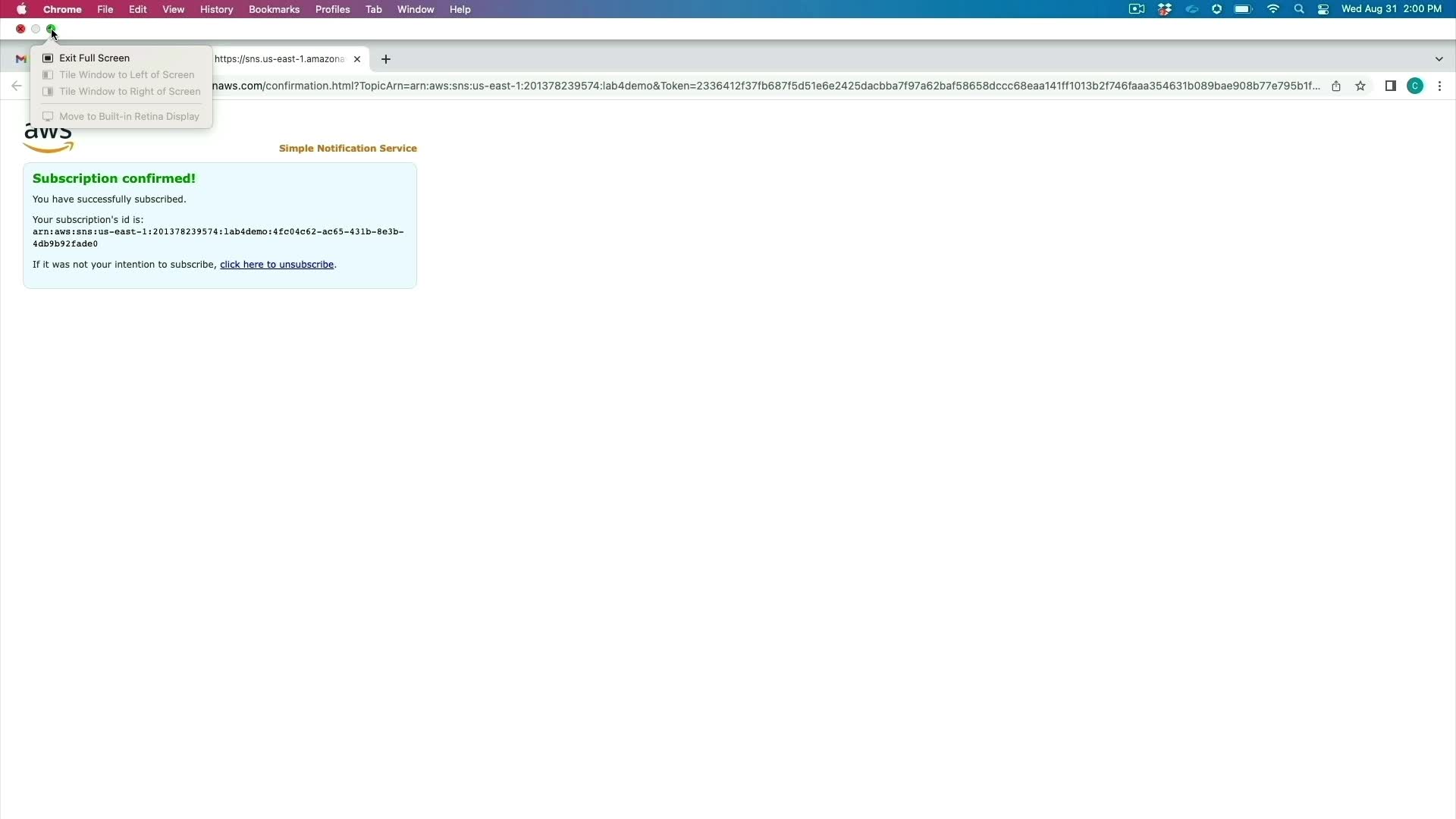Open the History menu

tap(216, 9)
